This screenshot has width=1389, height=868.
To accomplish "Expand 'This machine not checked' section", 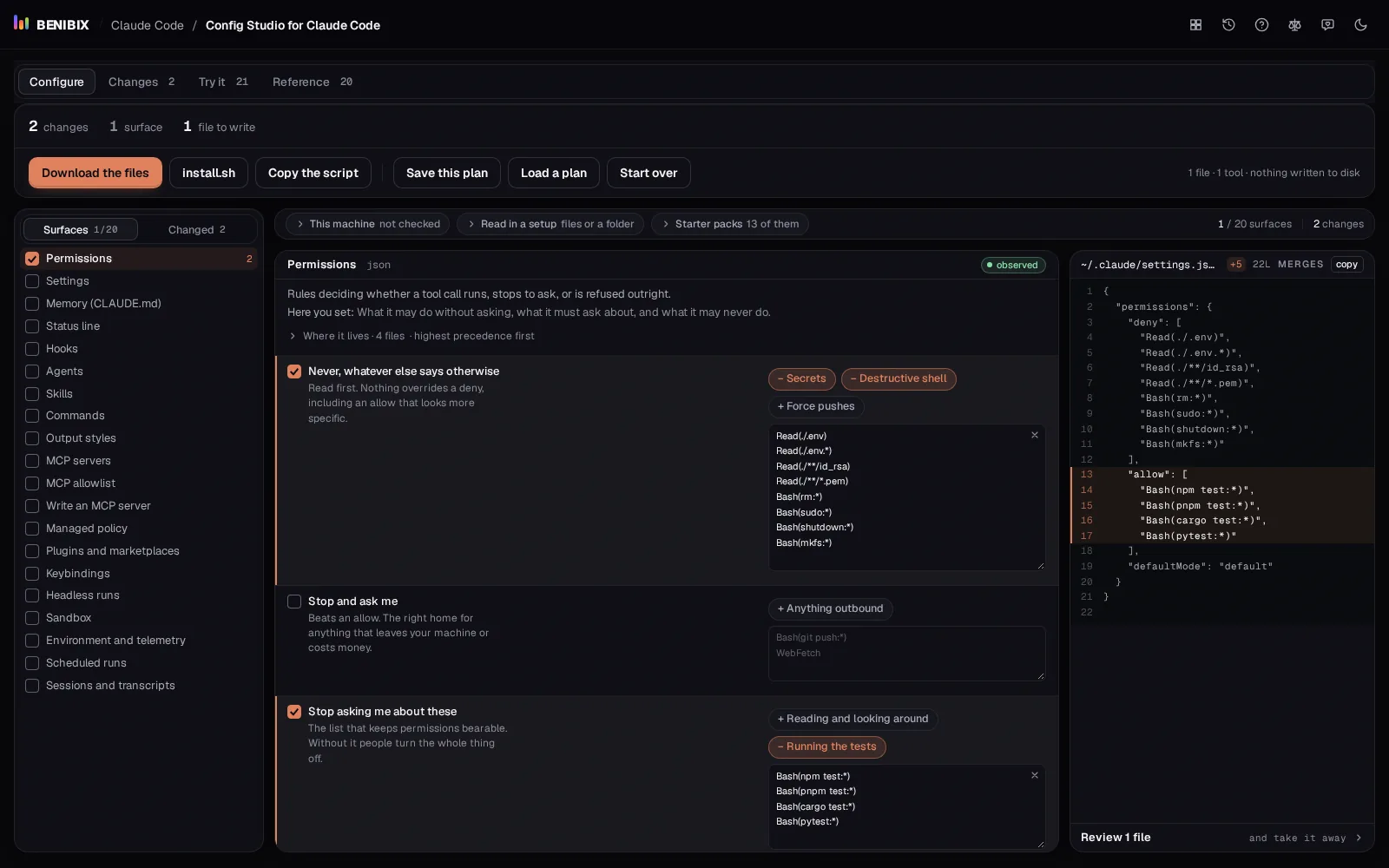I will [367, 224].
